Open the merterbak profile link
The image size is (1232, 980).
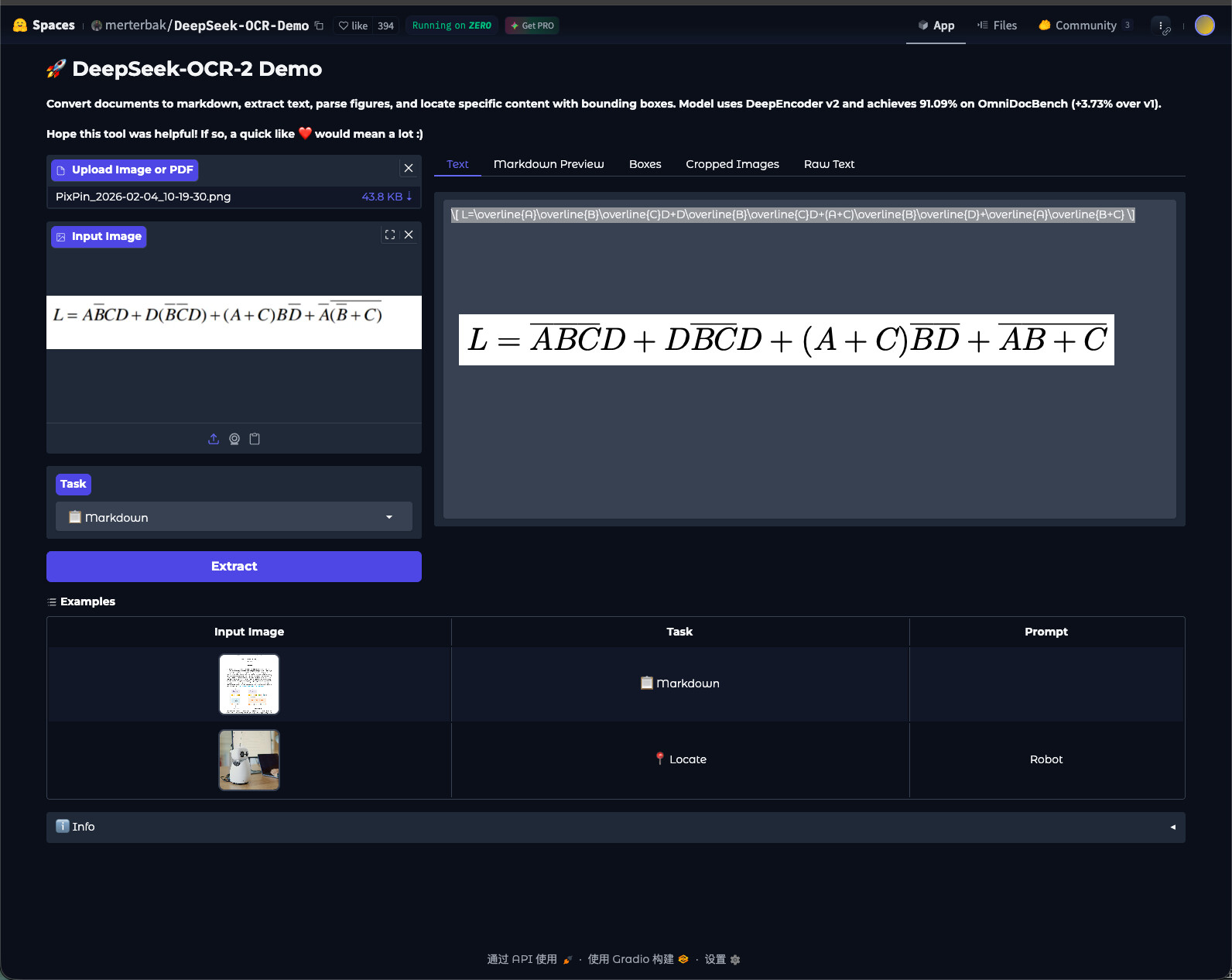tap(135, 26)
